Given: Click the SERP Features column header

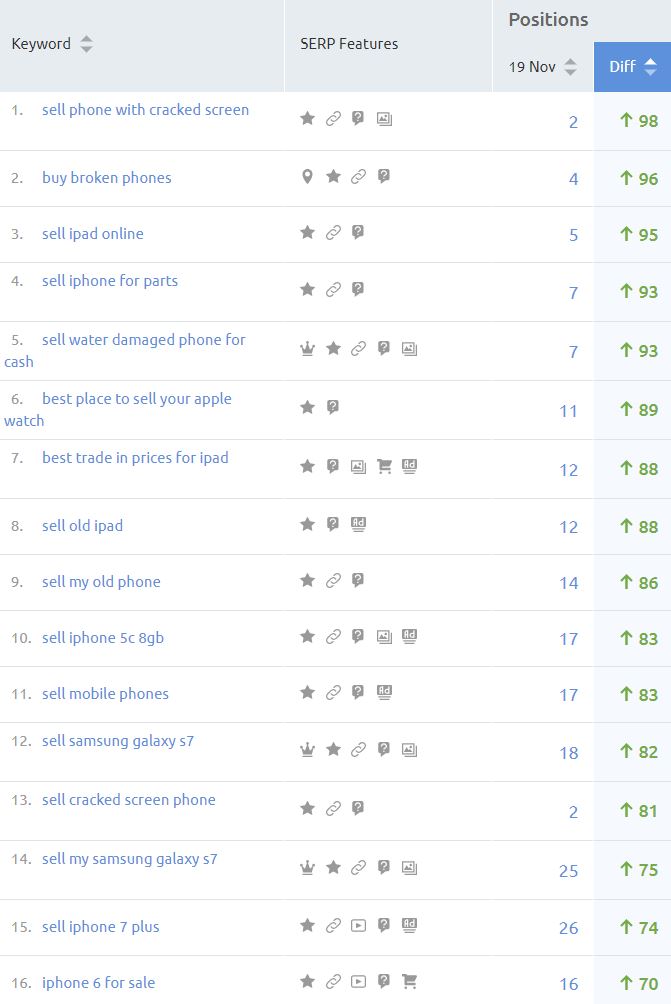Looking at the screenshot, I should click(x=349, y=44).
